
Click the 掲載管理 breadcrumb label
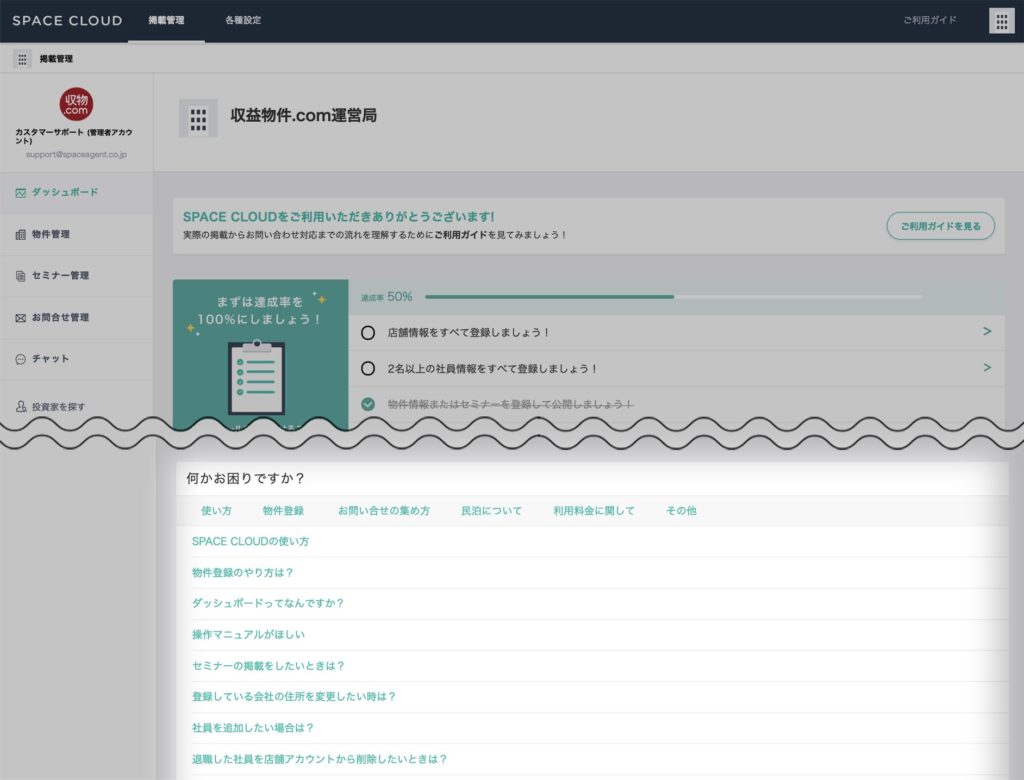pos(56,59)
